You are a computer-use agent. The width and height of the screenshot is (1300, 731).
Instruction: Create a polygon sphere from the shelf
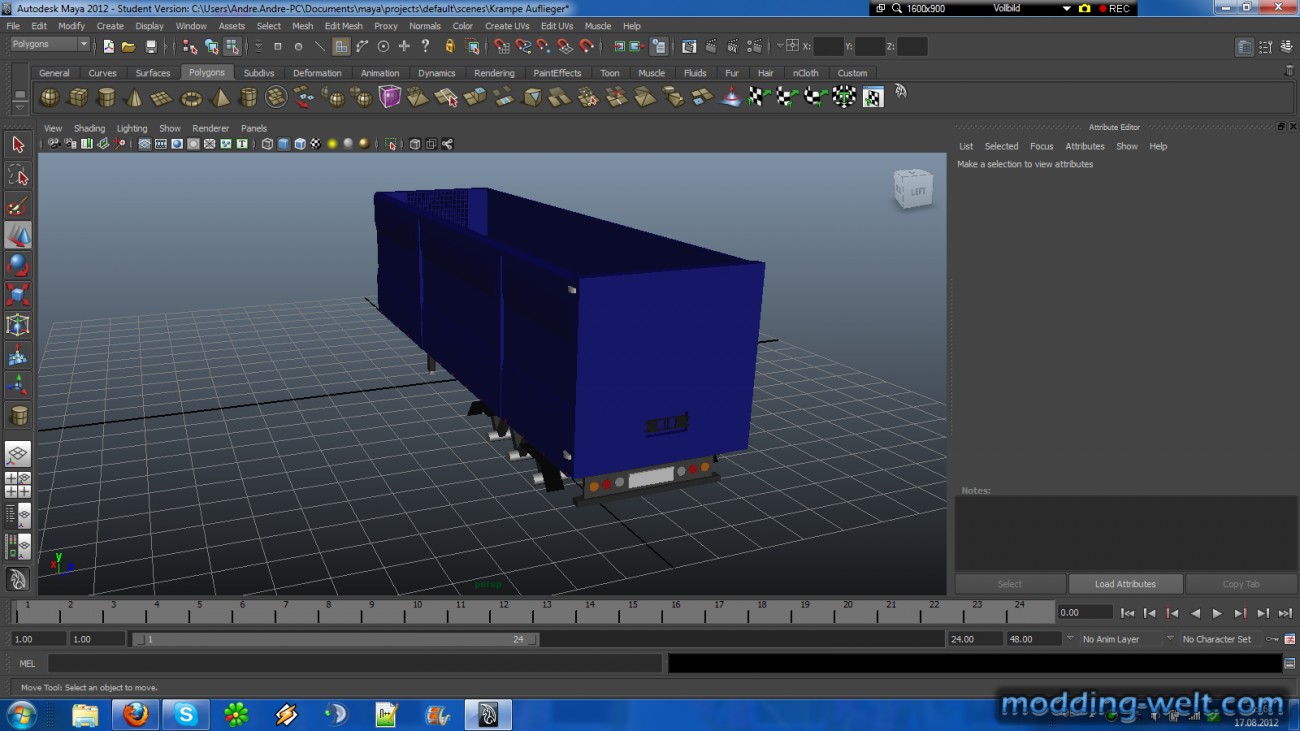[x=49, y=97]
